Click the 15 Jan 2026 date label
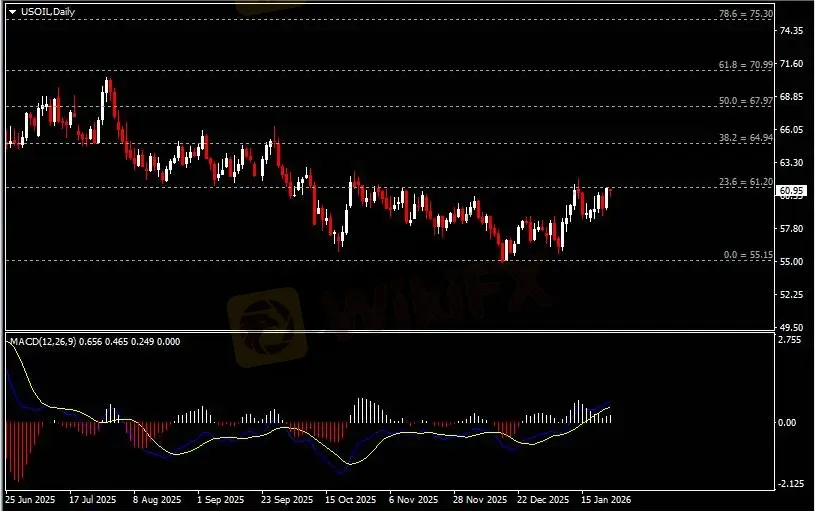The width and height of the screenshot is (815, 511). [x=606, y=500]
